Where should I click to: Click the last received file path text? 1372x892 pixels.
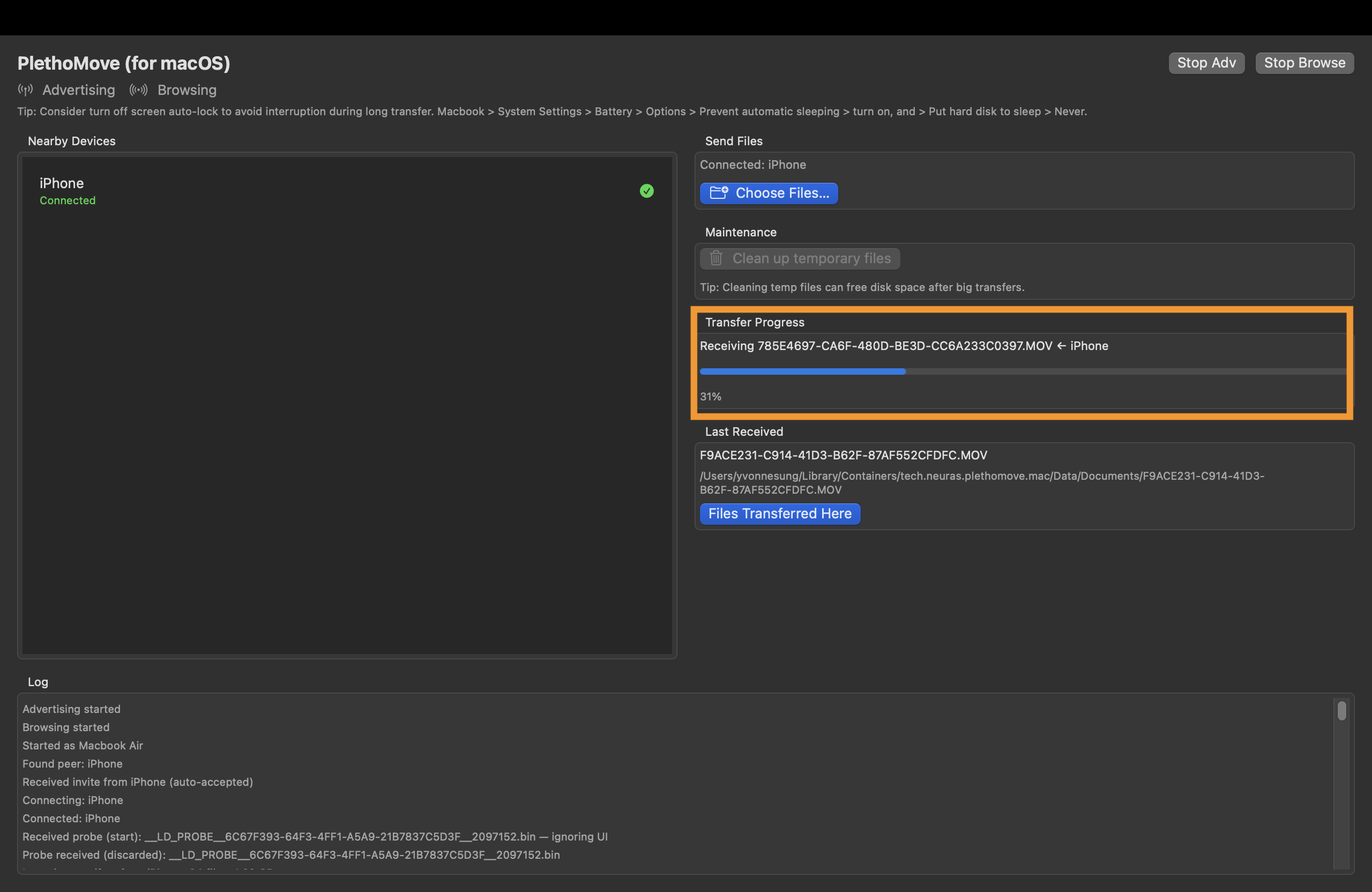981,482
